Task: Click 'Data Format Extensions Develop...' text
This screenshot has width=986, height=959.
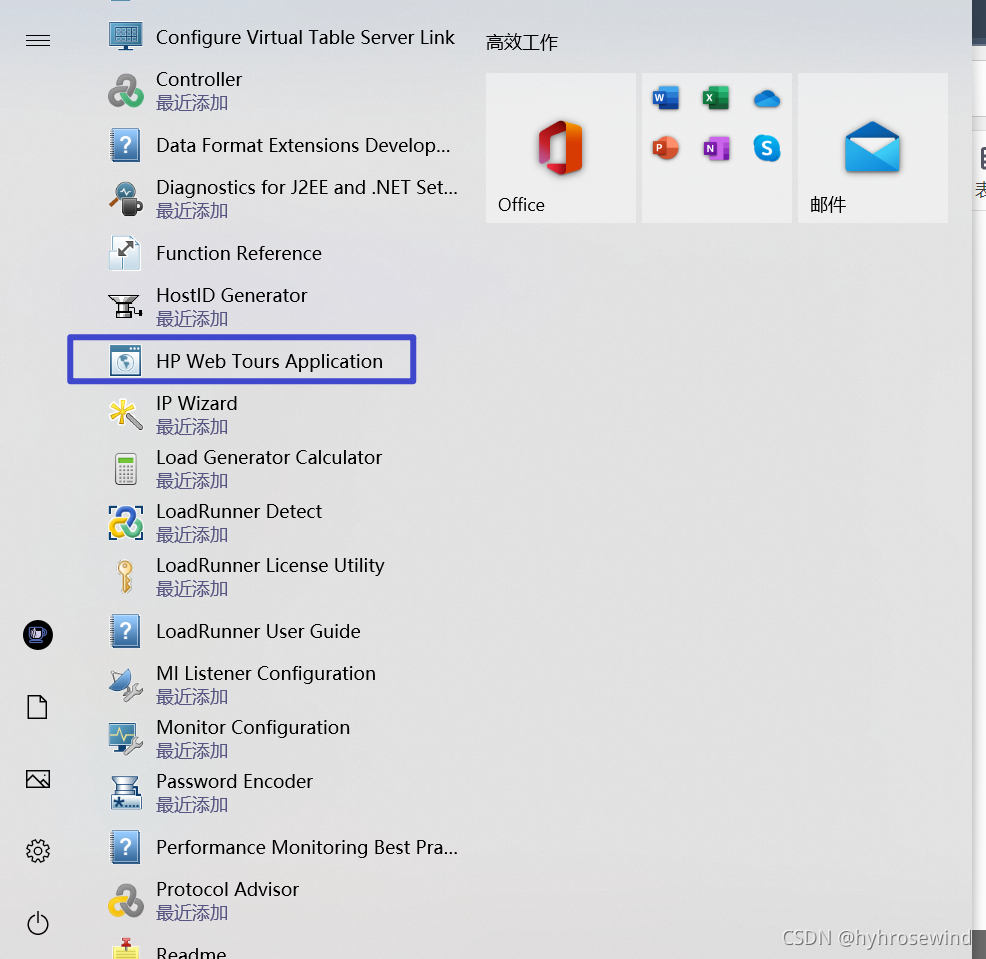Action: coord(303,145)
